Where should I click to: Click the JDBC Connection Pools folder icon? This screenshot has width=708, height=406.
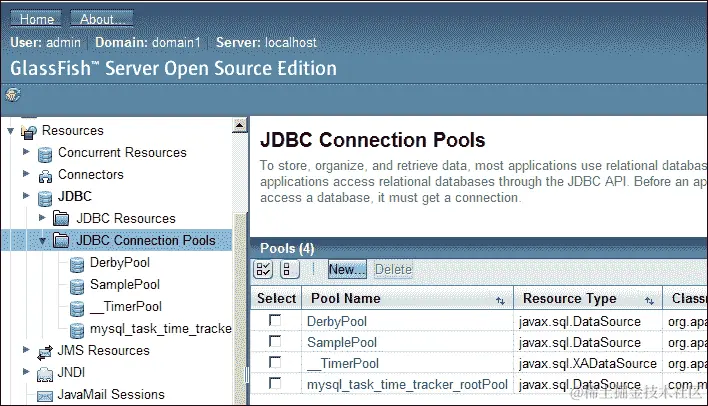pyautogui.click(x=61, y=240)
